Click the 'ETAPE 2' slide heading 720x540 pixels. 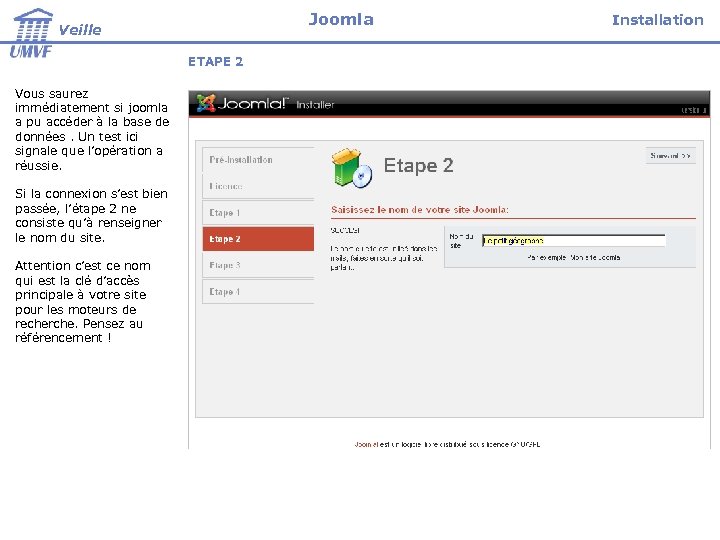pyautogui.click(x=215, y=62)
